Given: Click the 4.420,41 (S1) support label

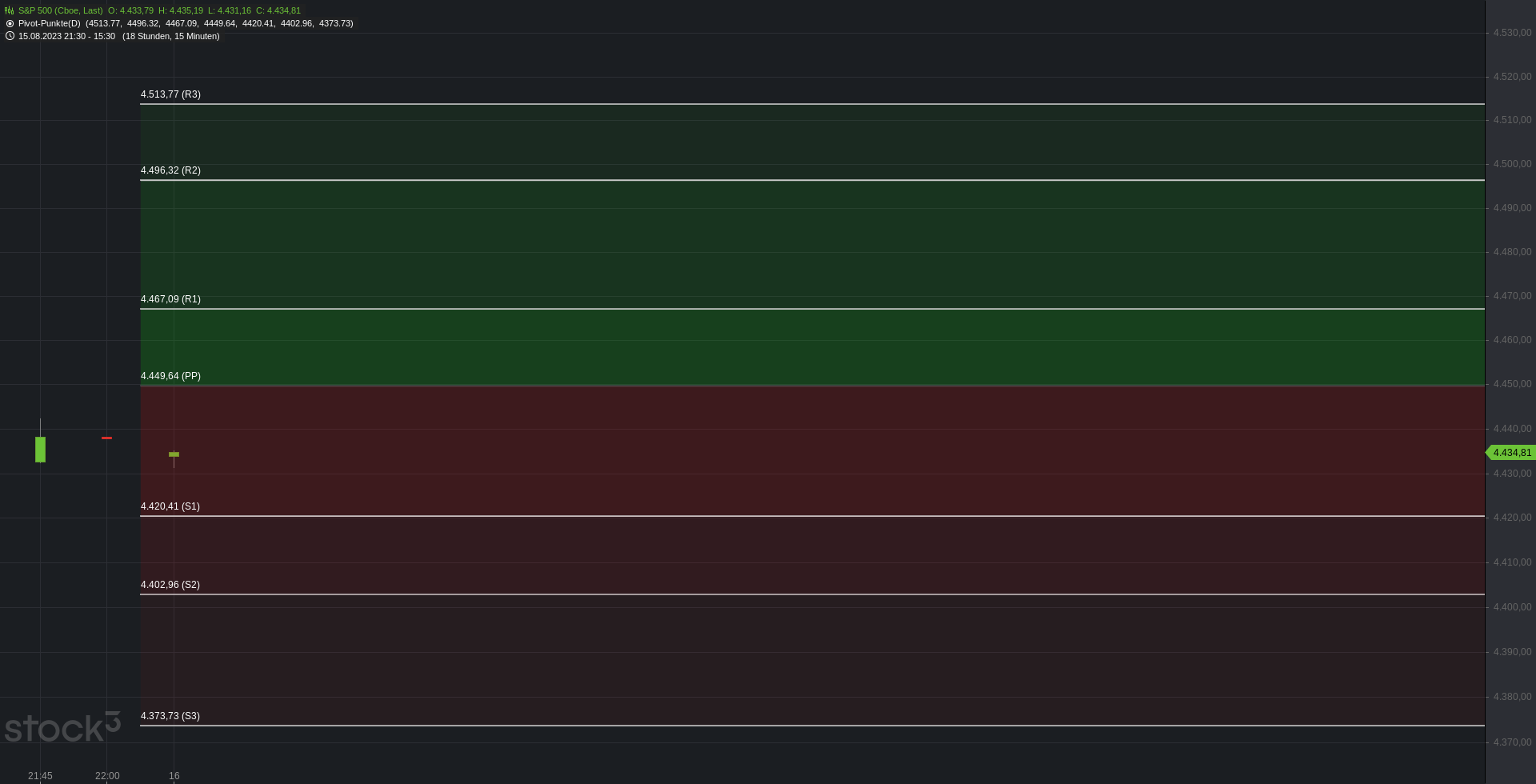Looking at the screenshot, I should (x=170, y=506).
